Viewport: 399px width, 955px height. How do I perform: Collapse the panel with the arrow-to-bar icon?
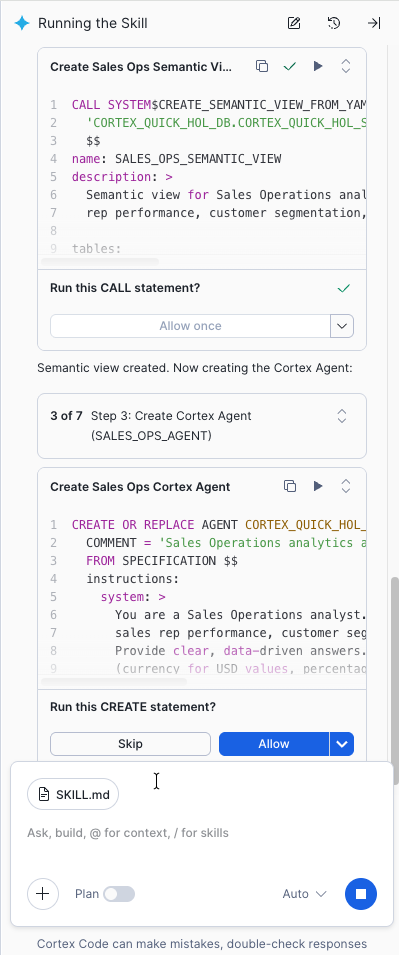pos(374,24)
